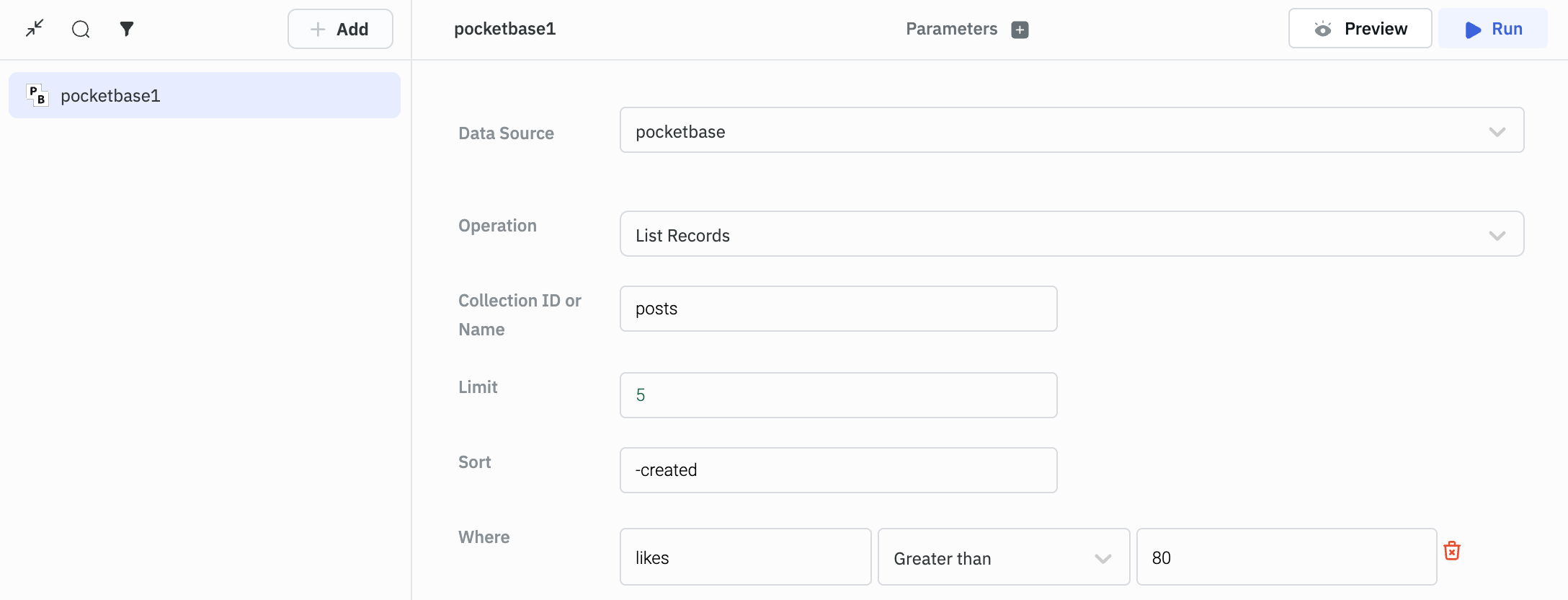Open the Data Source dropdown
The width and height of the screenshot is (1568, 600).
(1072, 131)
